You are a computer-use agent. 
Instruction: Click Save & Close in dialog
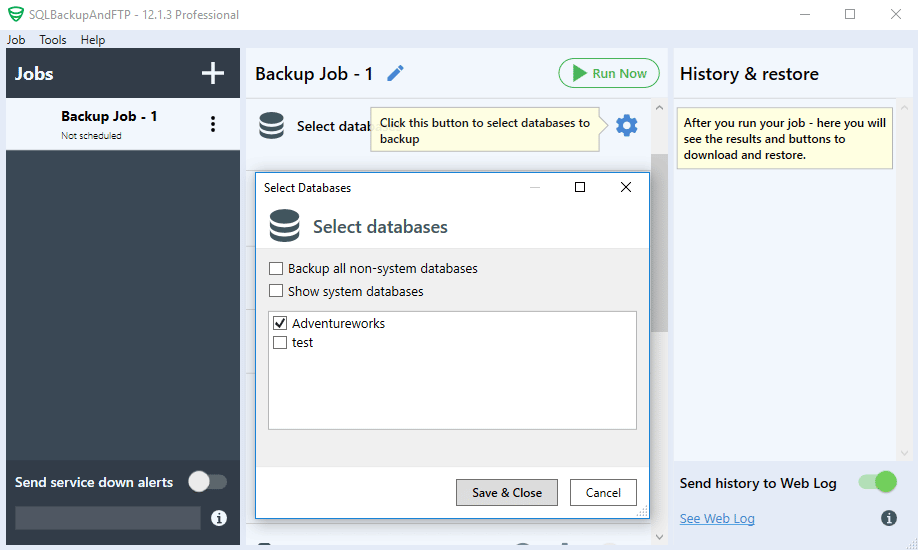pos(507,493)
